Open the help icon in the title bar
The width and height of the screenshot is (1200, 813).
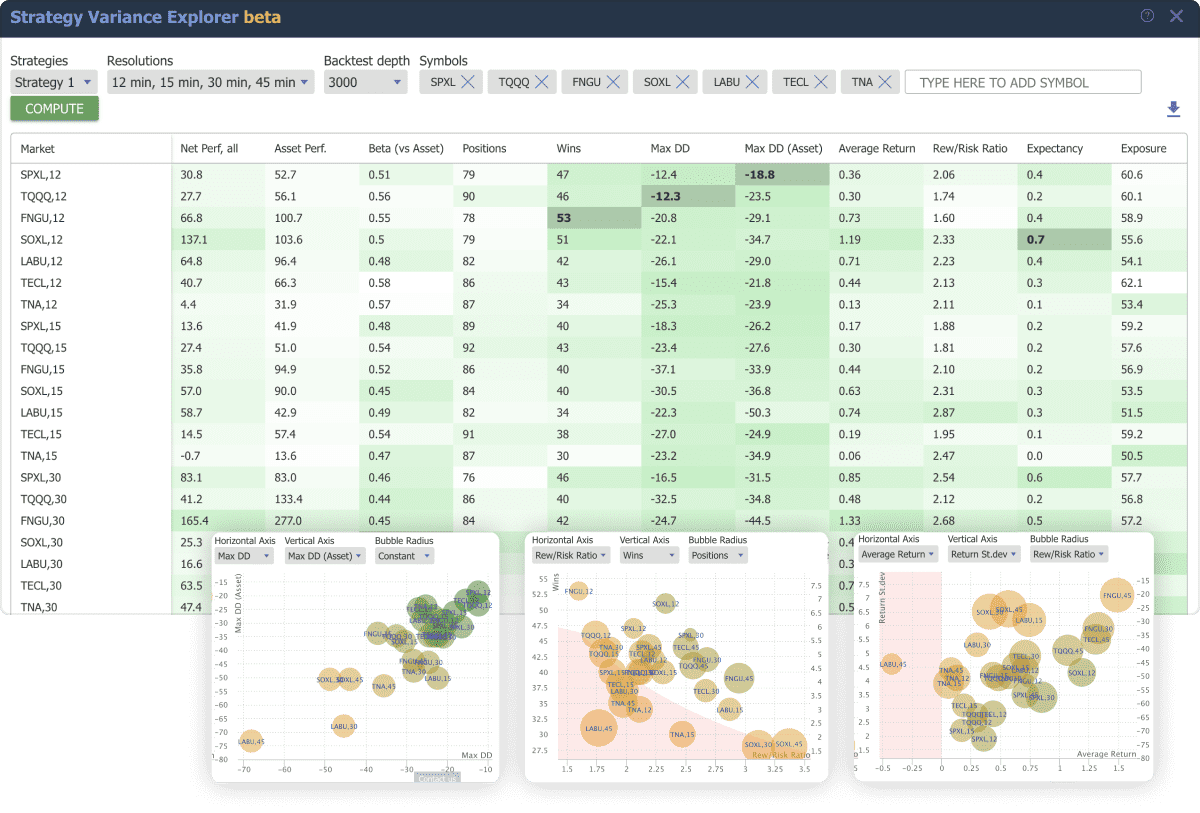[x=1147, y=16]
